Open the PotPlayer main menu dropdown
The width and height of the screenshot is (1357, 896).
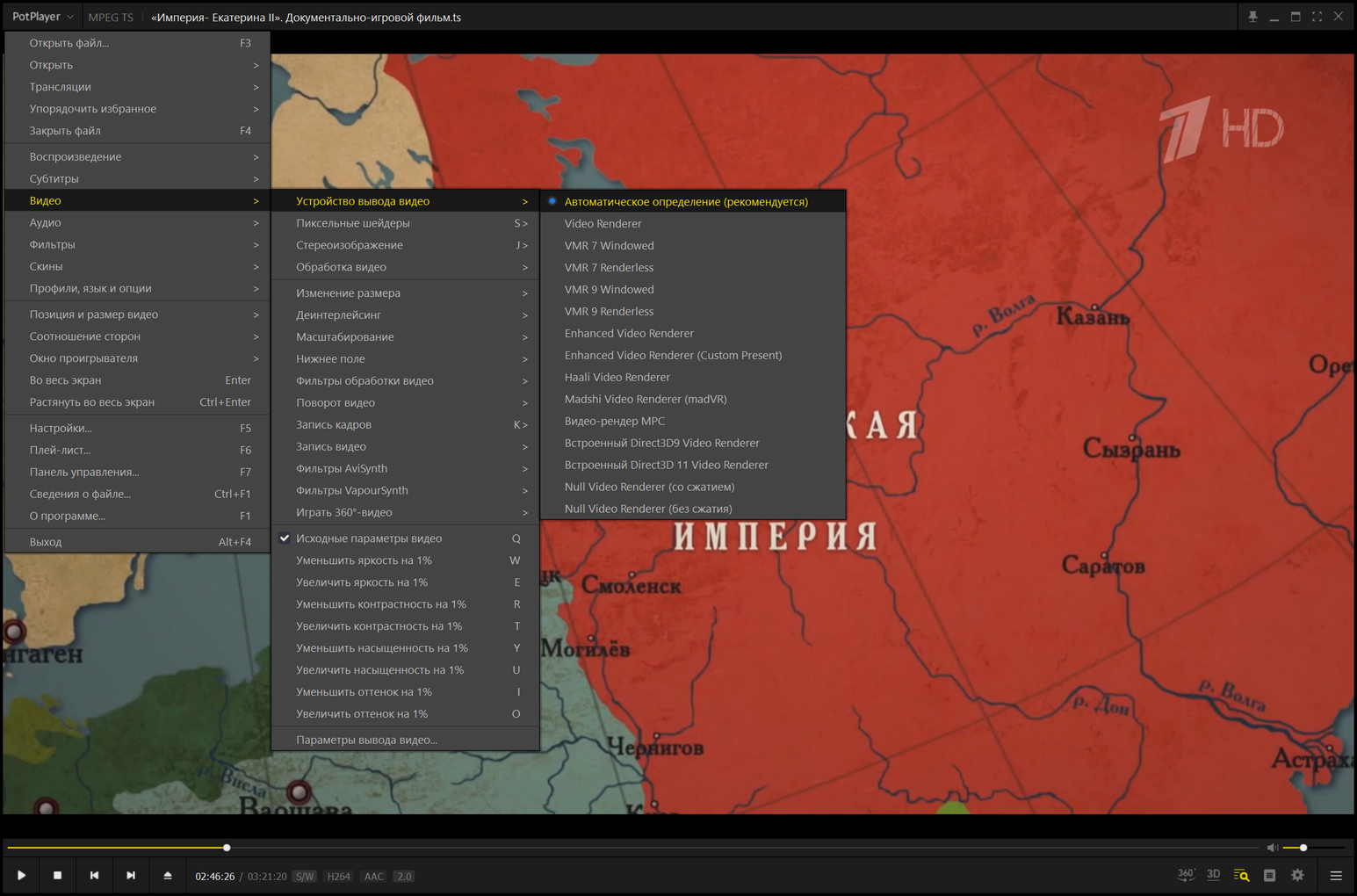43,17
